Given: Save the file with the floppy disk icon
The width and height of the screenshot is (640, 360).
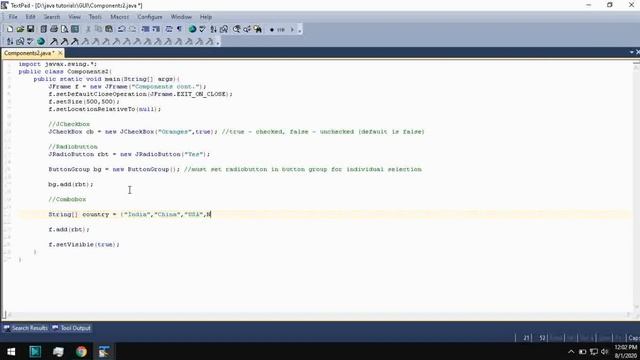Looking at the screenshot, I should pyautogui.click(x=31, y=29).
